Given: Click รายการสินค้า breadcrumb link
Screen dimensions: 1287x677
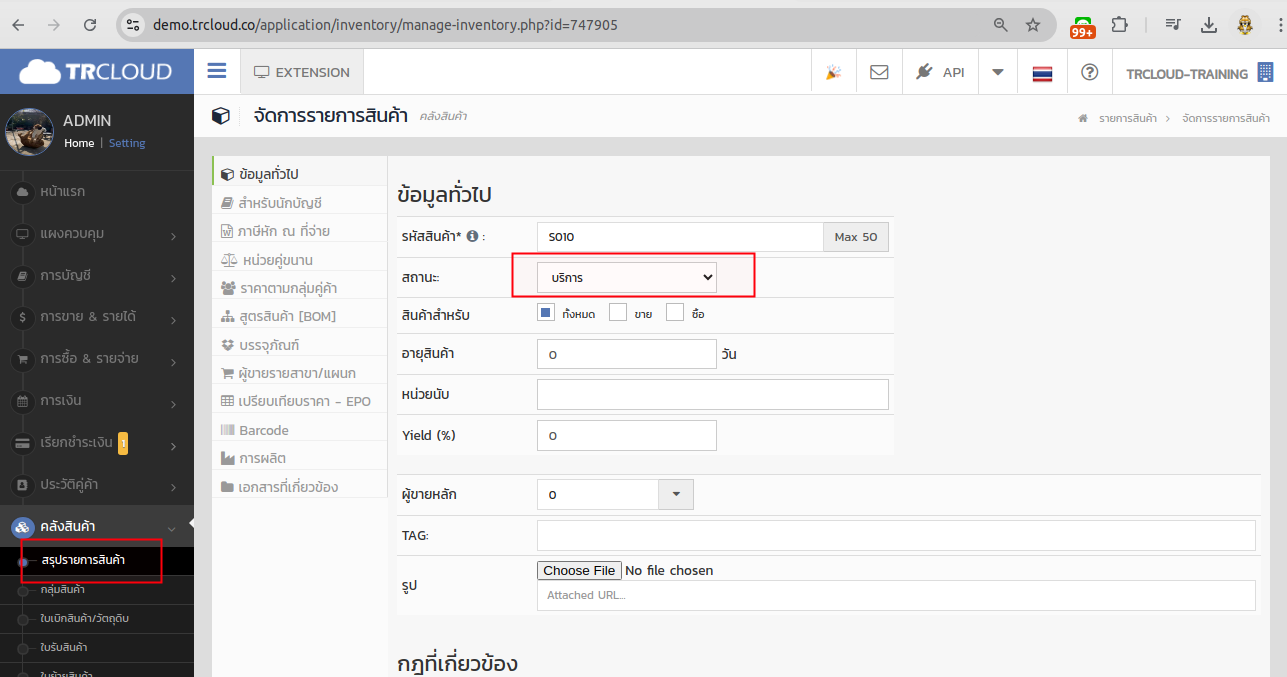Looking at the screenshot, I should coord(1128,118).
